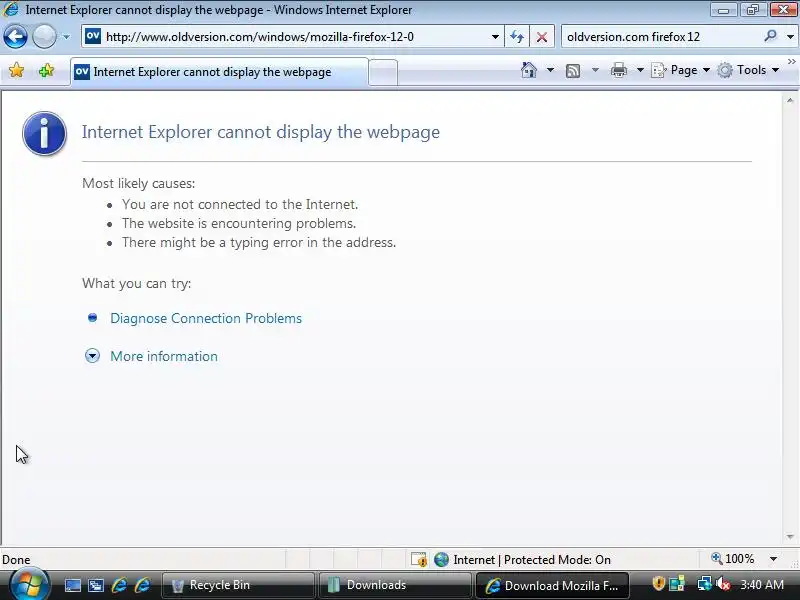
Task: Click the zoom level 100% button
Action: point(733,559)
